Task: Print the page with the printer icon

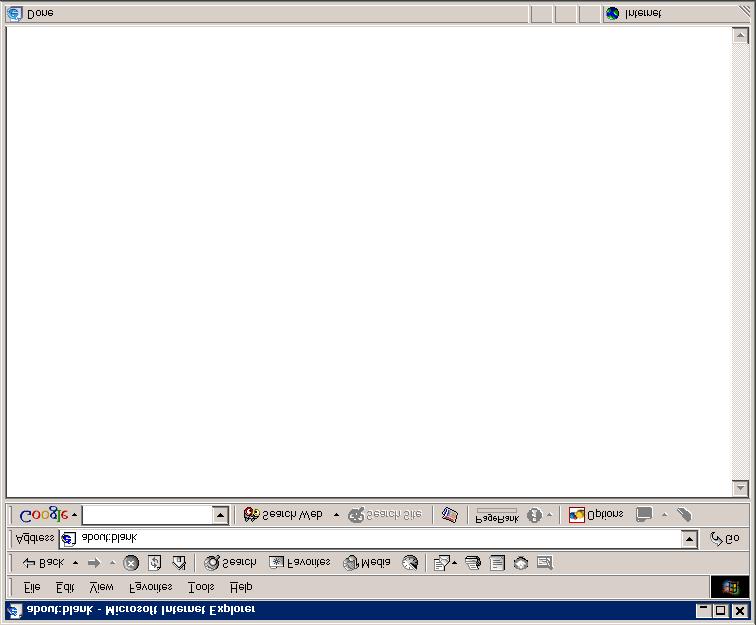Action: click(x=473, y=563)
